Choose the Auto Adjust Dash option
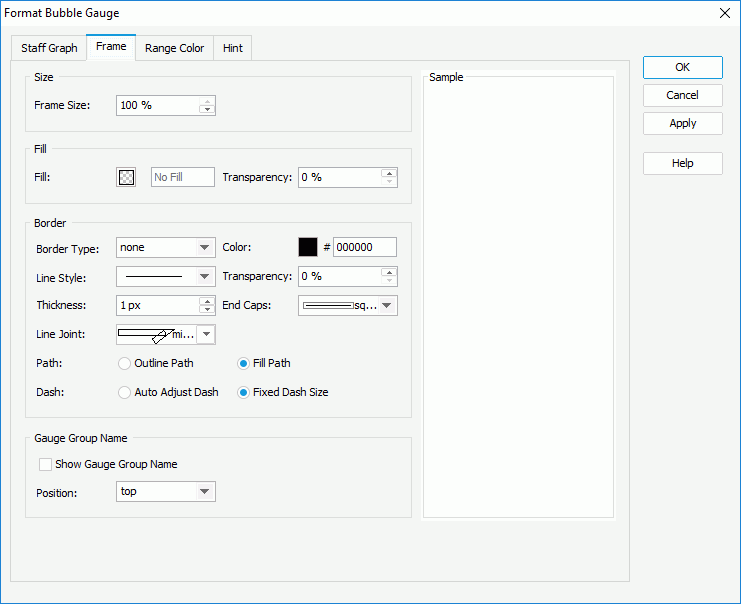The image size is (741, 604). tap(125, 392)
